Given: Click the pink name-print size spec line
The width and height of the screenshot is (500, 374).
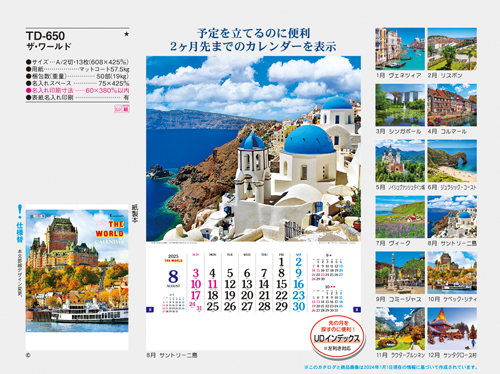Looking at the screenshot, I should (x=77, y=90).
